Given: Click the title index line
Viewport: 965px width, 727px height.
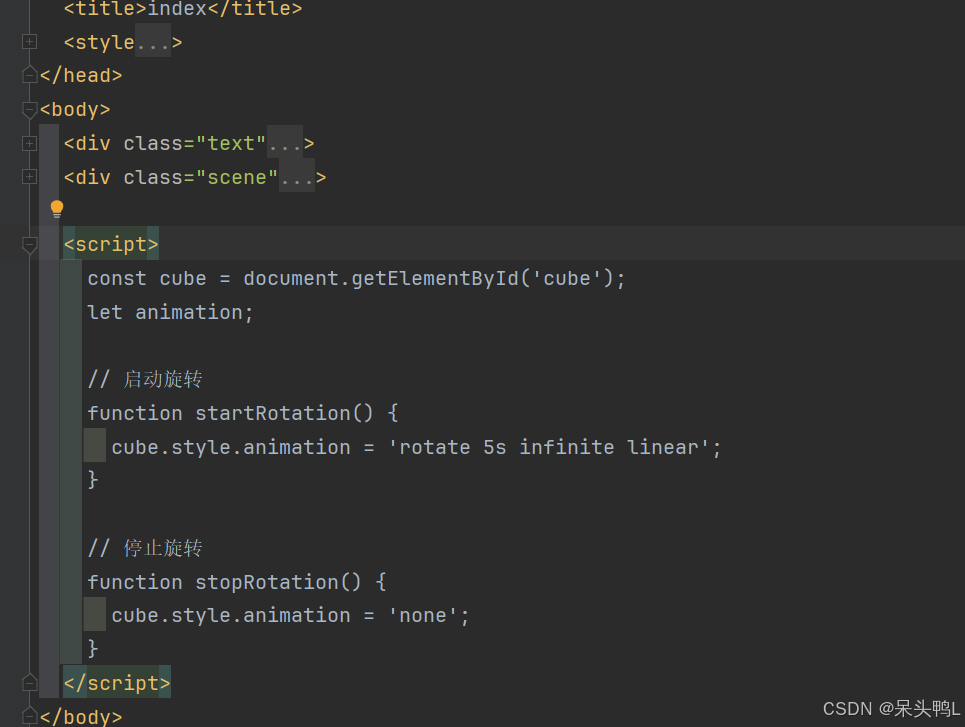Looking at the screenshot, I should point(183,9).
